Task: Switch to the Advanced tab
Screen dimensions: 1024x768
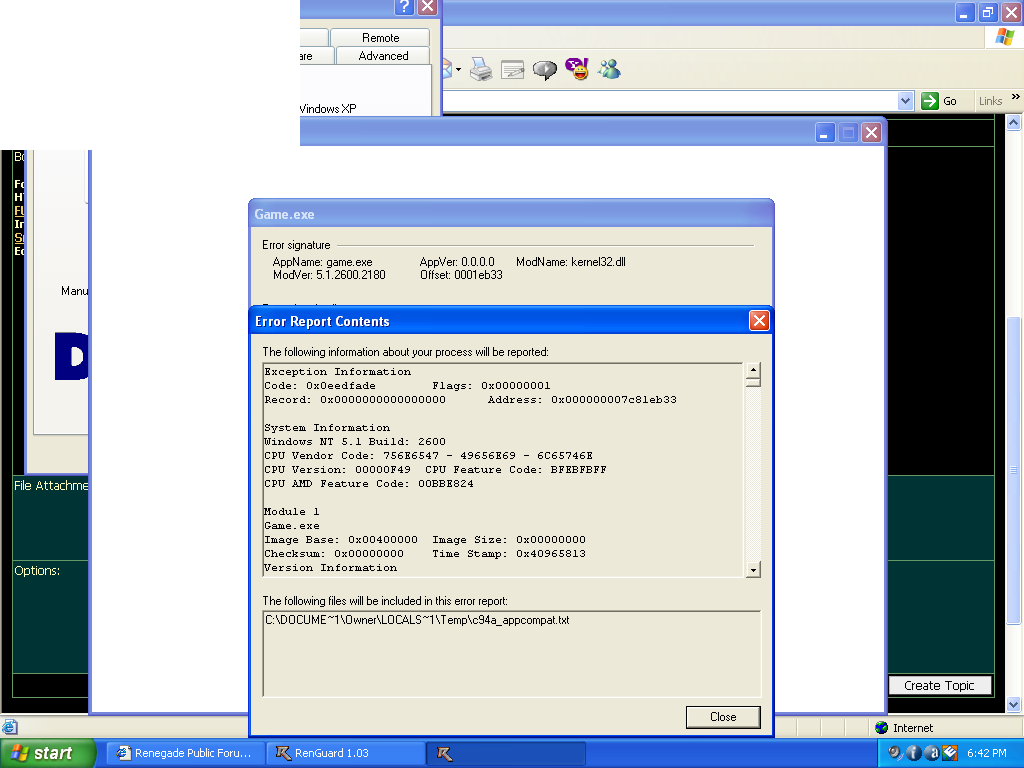Action: [383, 56]
